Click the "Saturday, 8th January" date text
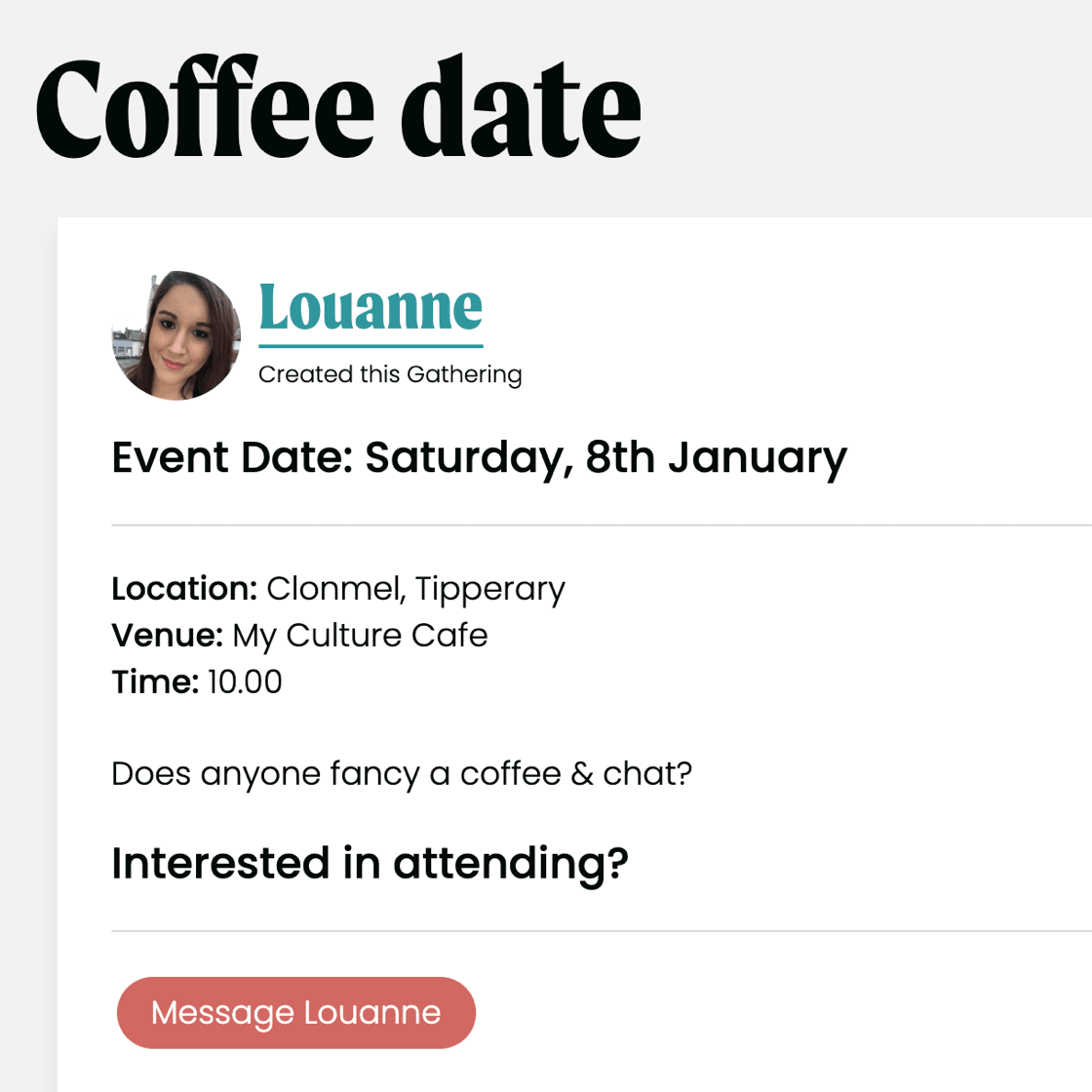 605,457
